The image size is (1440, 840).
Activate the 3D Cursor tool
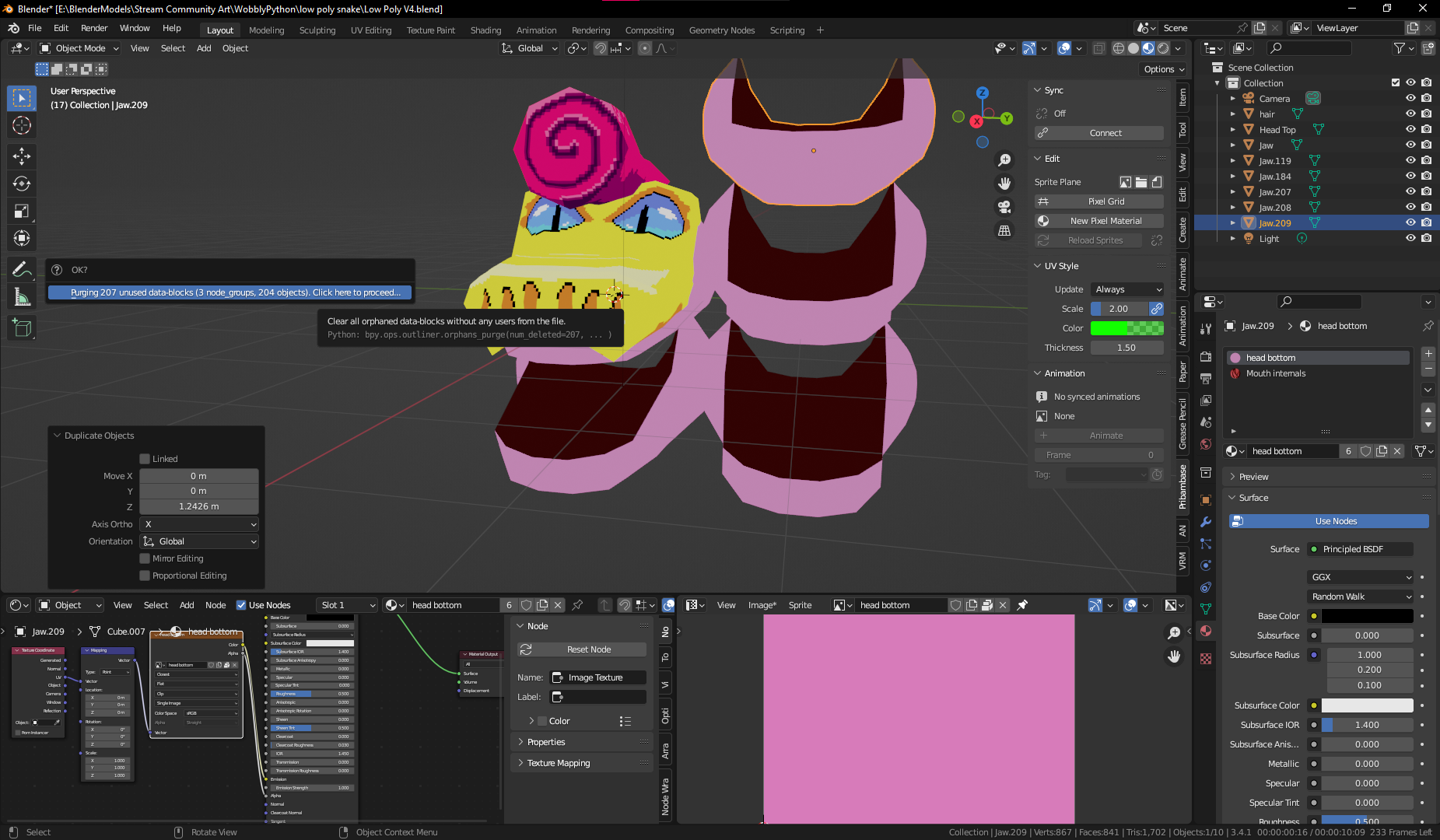click(x=22, y=125)
